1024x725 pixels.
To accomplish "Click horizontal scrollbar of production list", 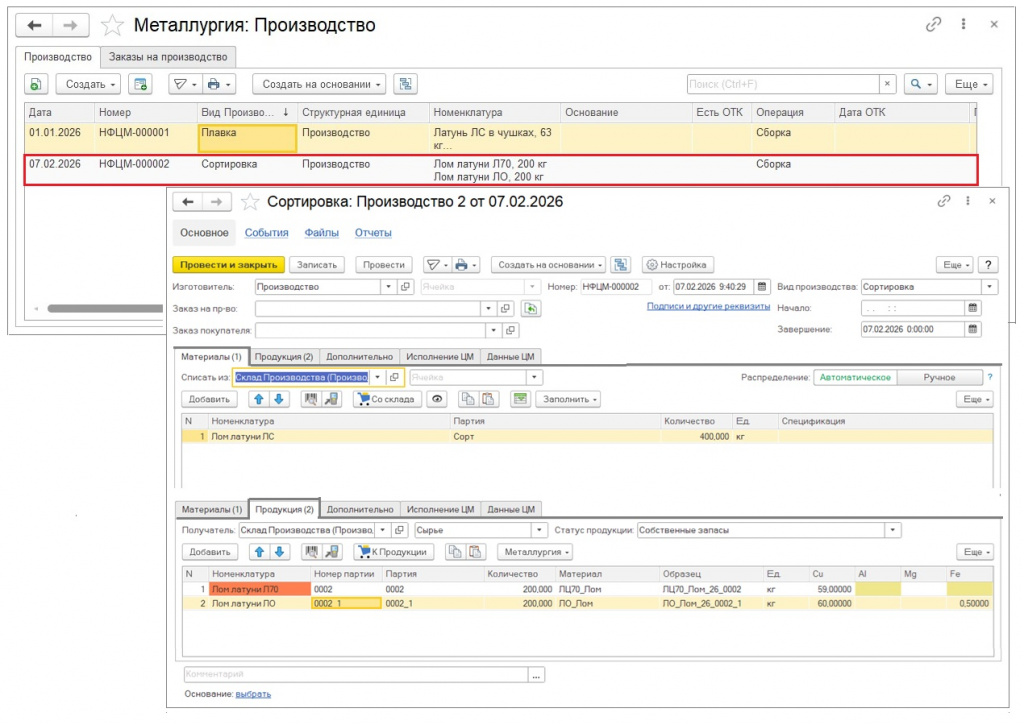I will 104,308.
